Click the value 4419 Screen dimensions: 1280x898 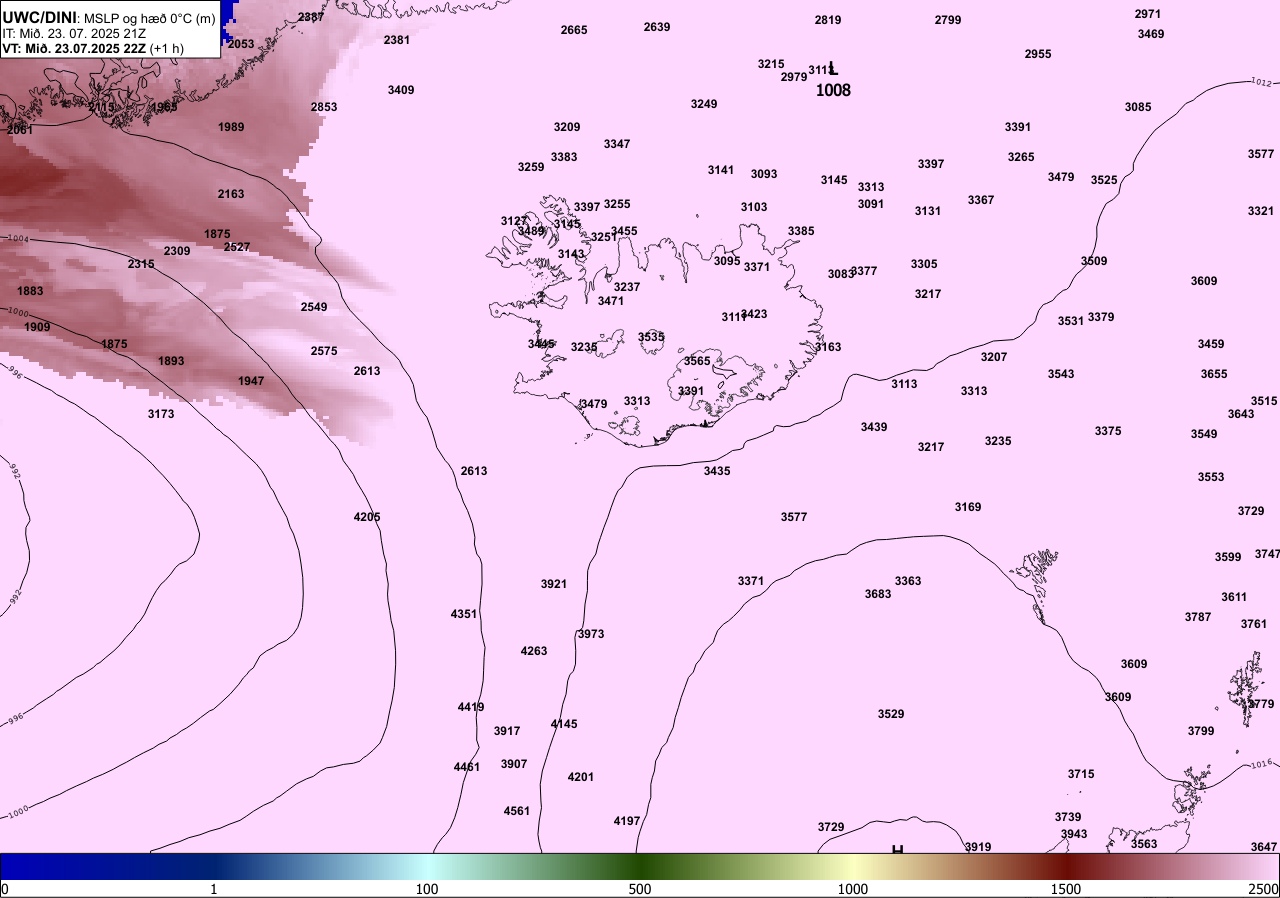pos(471,707)
